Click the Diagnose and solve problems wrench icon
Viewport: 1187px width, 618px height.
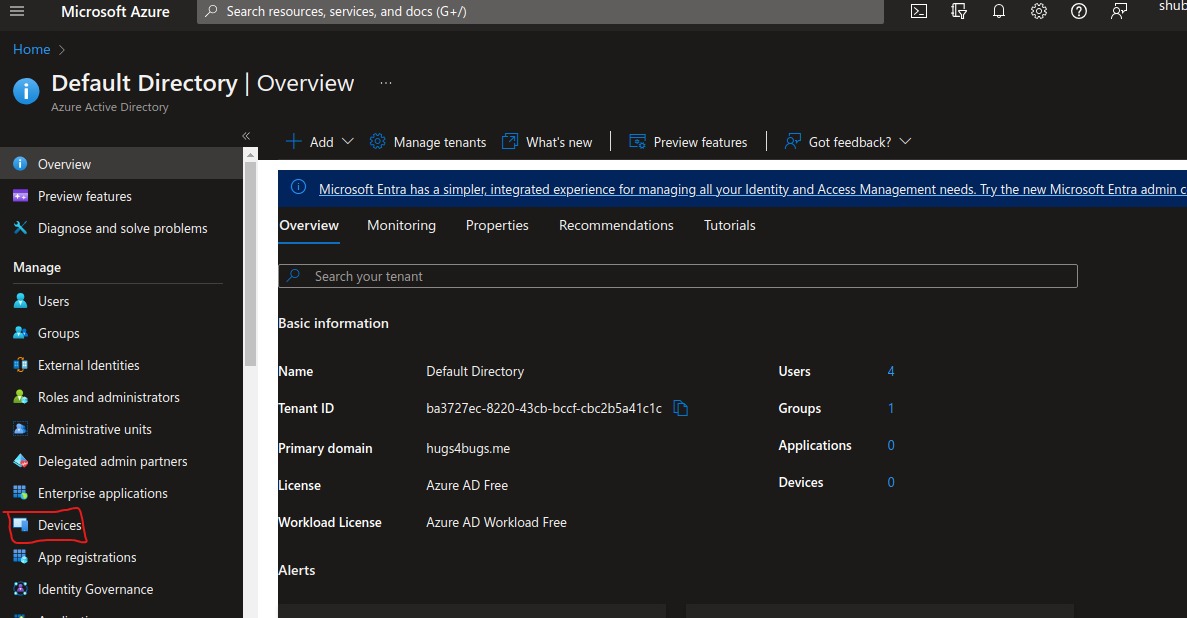(20, 228)
